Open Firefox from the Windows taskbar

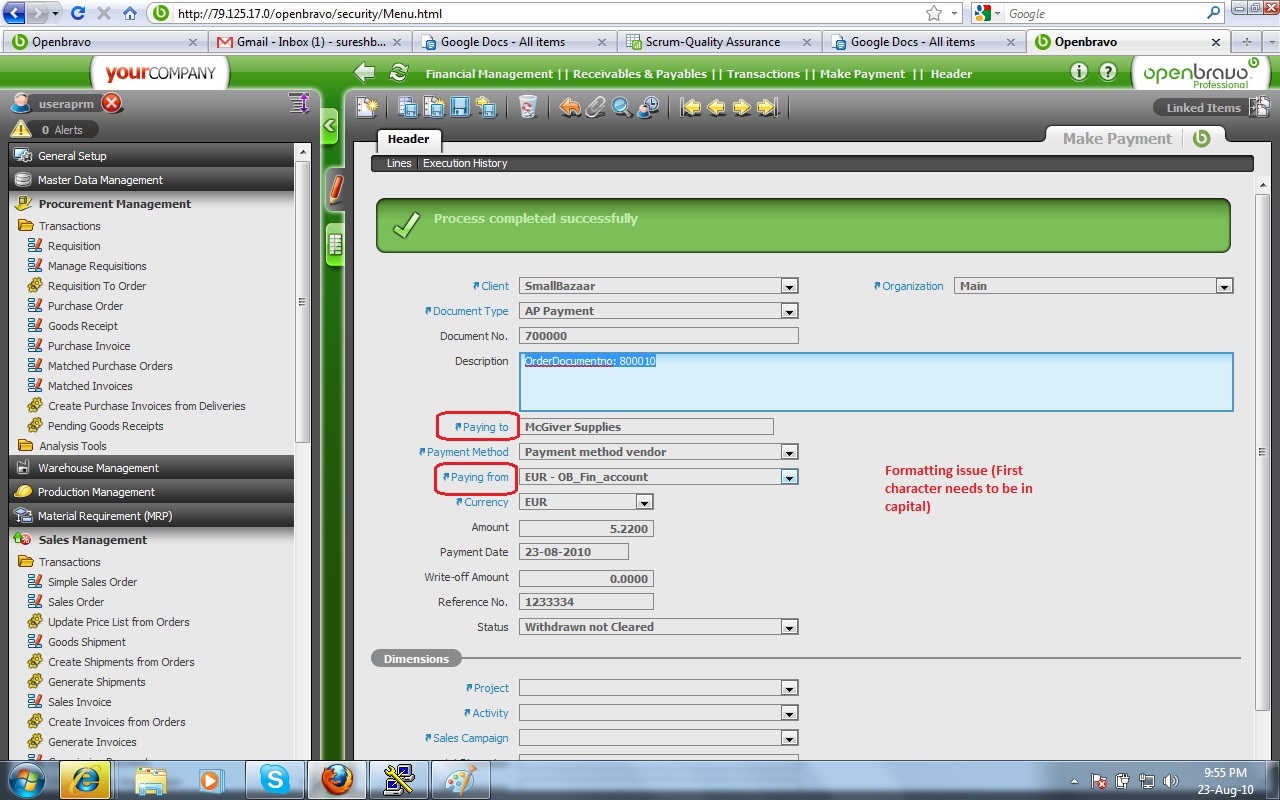point(336,779)
